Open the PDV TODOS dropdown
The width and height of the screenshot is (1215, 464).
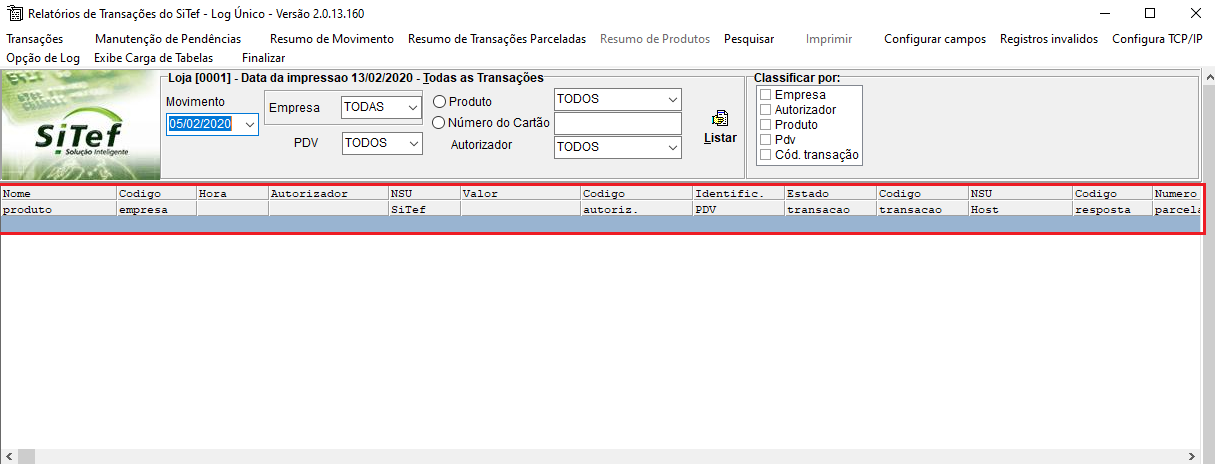click(413, 143)
